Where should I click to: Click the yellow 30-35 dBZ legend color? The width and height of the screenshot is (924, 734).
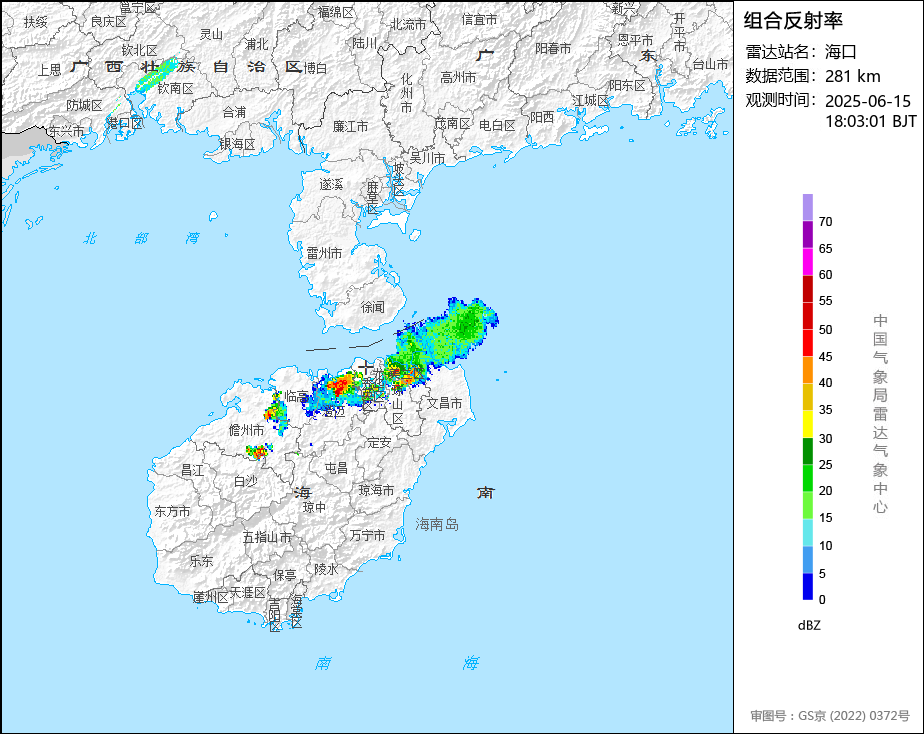pos(807,424)
